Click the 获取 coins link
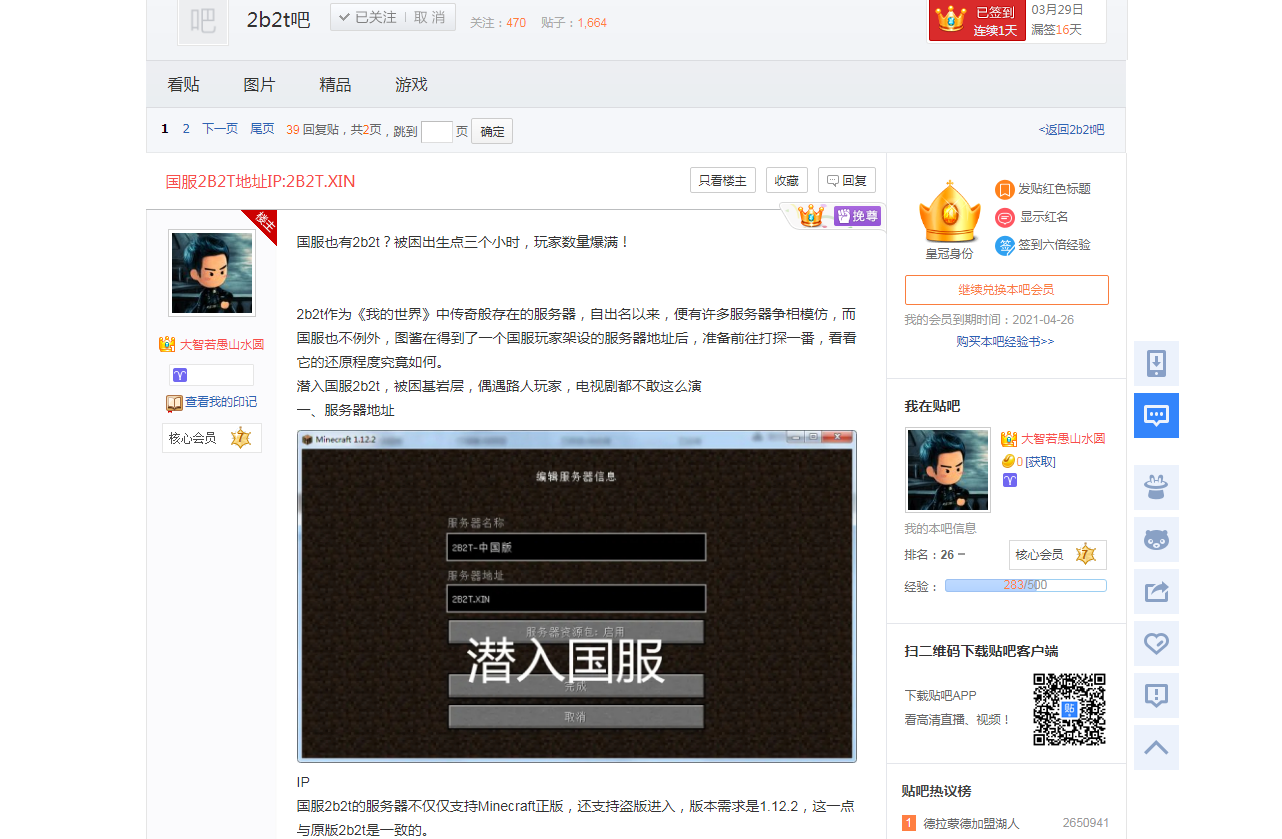The height and width of the screenshot is (839, 1282). pyautogui.click(x=1040, y=461)
